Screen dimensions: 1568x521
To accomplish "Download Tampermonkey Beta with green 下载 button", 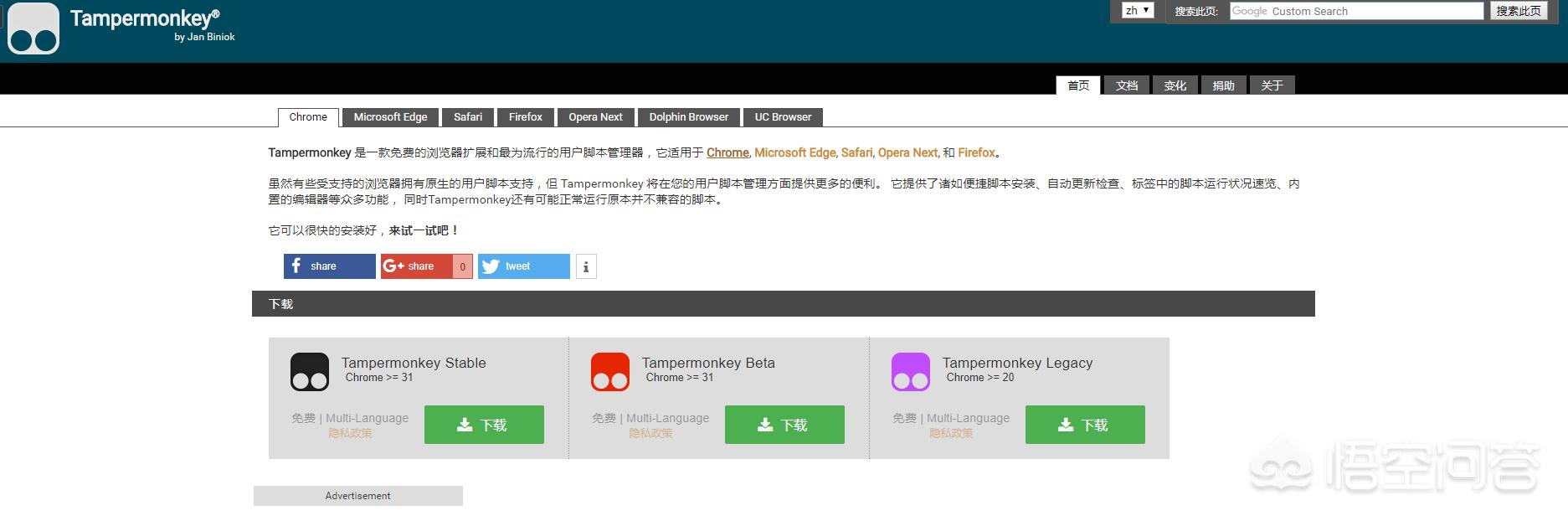I will (784, 425).
